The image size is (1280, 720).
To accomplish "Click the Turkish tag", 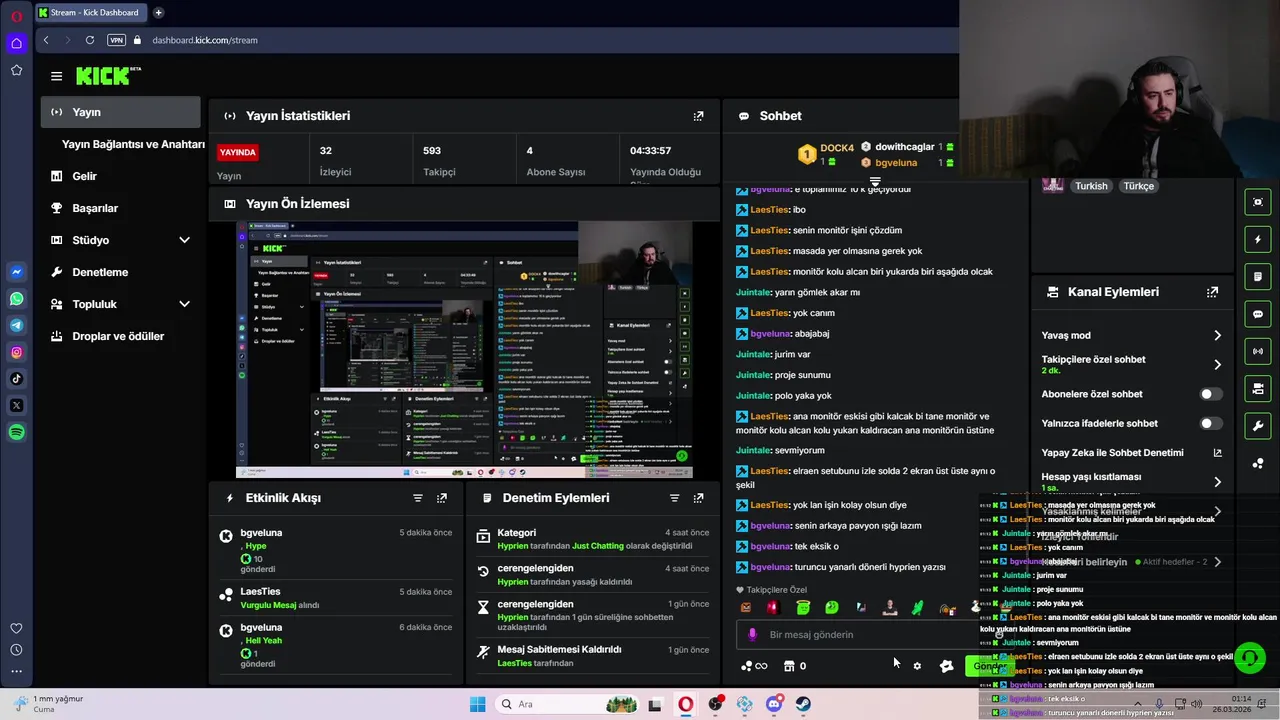I will pyautogui.click(x=1091, y=186).
